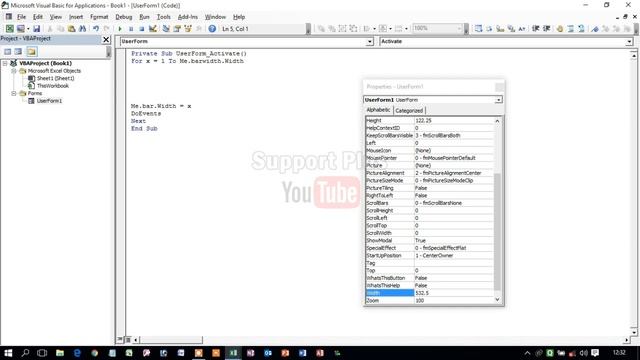Switch to the Alphabetic tab in Properties
Viewport: 640px width, 360px height.
coord(378,110)
